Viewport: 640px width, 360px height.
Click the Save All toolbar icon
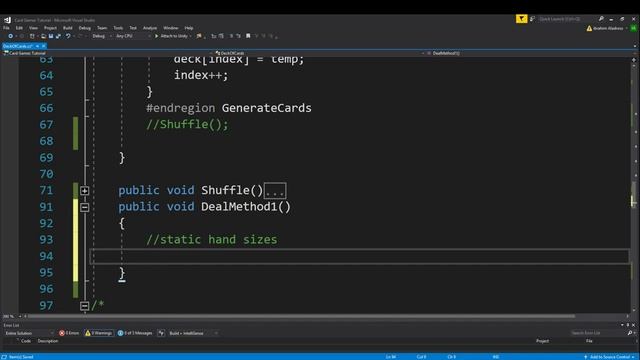[x=58, y=36]
